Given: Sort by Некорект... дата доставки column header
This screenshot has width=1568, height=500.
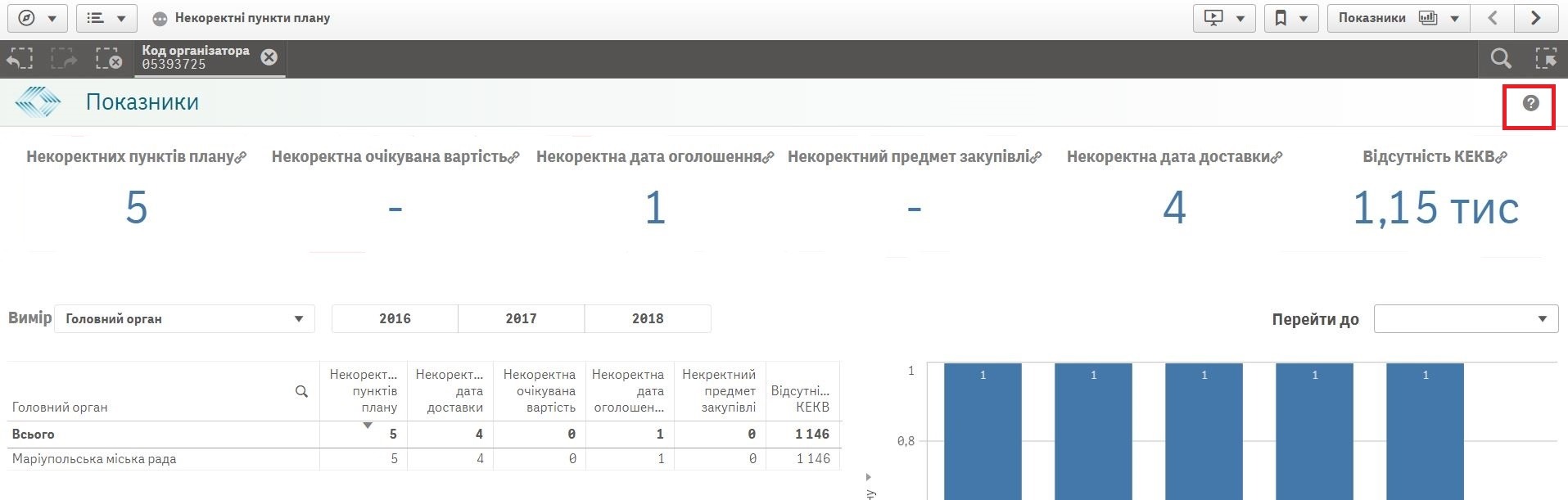Looking at the screenshot, I should tap(450, 390).
